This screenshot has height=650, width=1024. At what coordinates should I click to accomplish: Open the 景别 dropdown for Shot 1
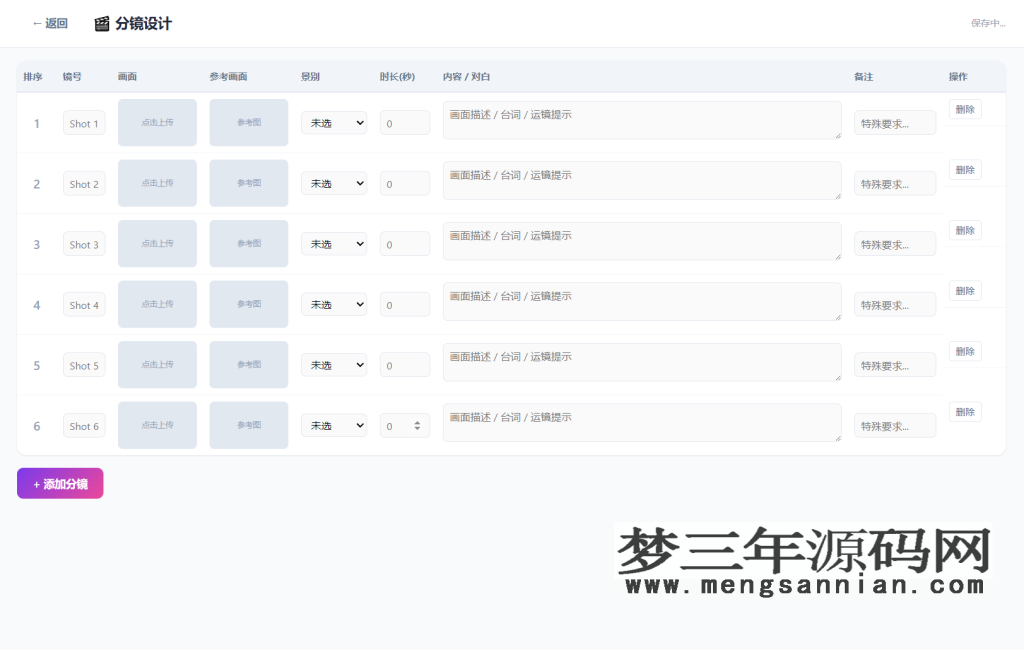coord(333,122)
